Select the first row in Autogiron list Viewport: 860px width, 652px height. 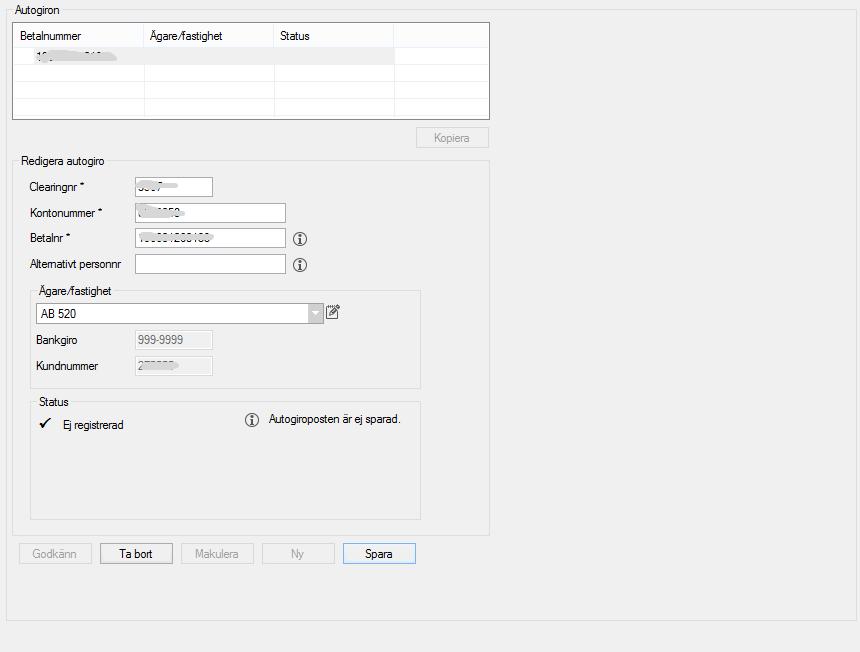(203, 56)
